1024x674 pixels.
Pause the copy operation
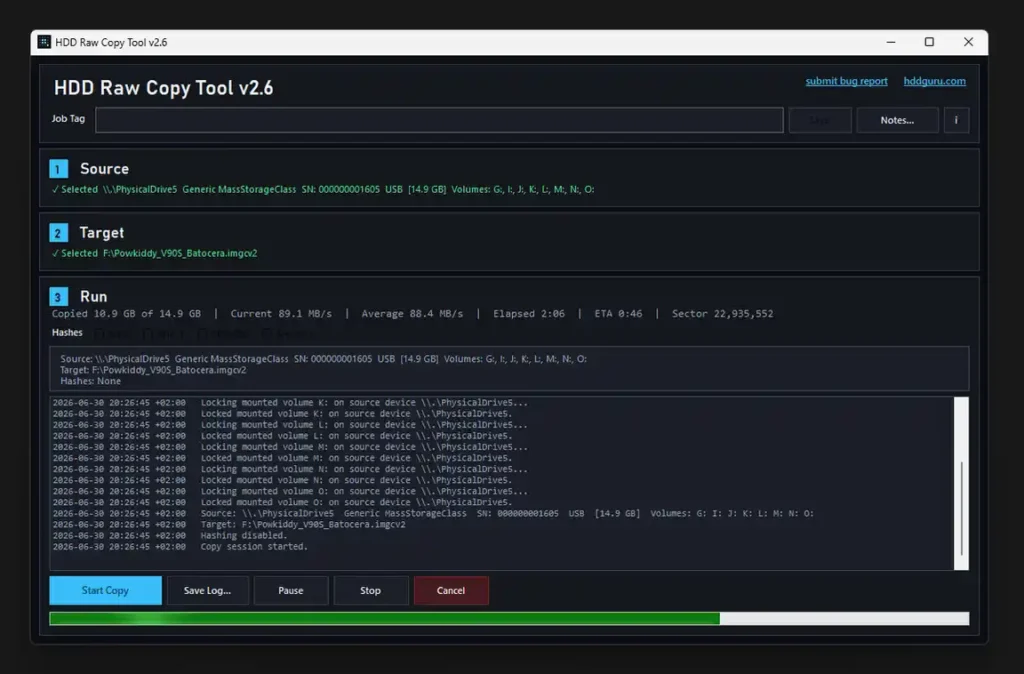click(291, 590)
